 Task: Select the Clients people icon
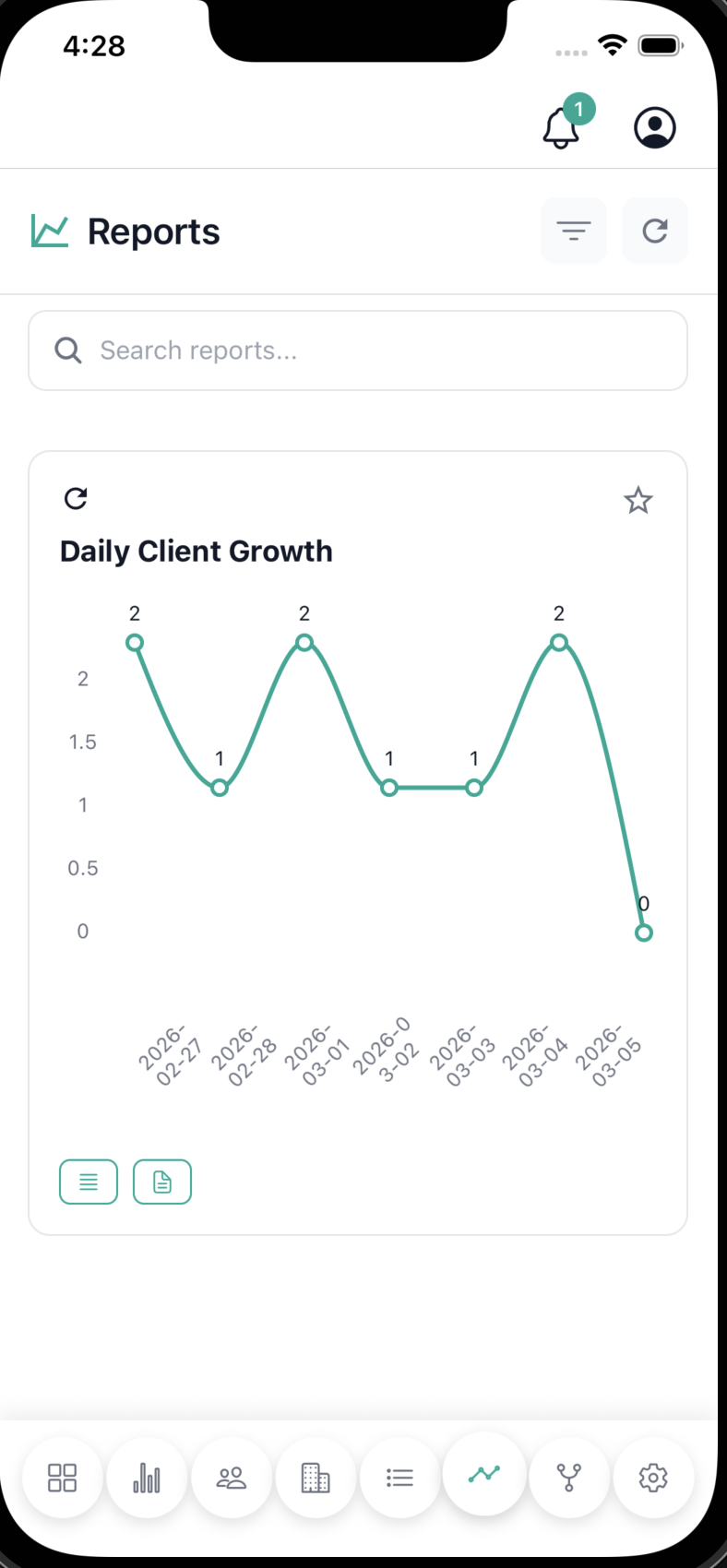[x=232, y=1477]
